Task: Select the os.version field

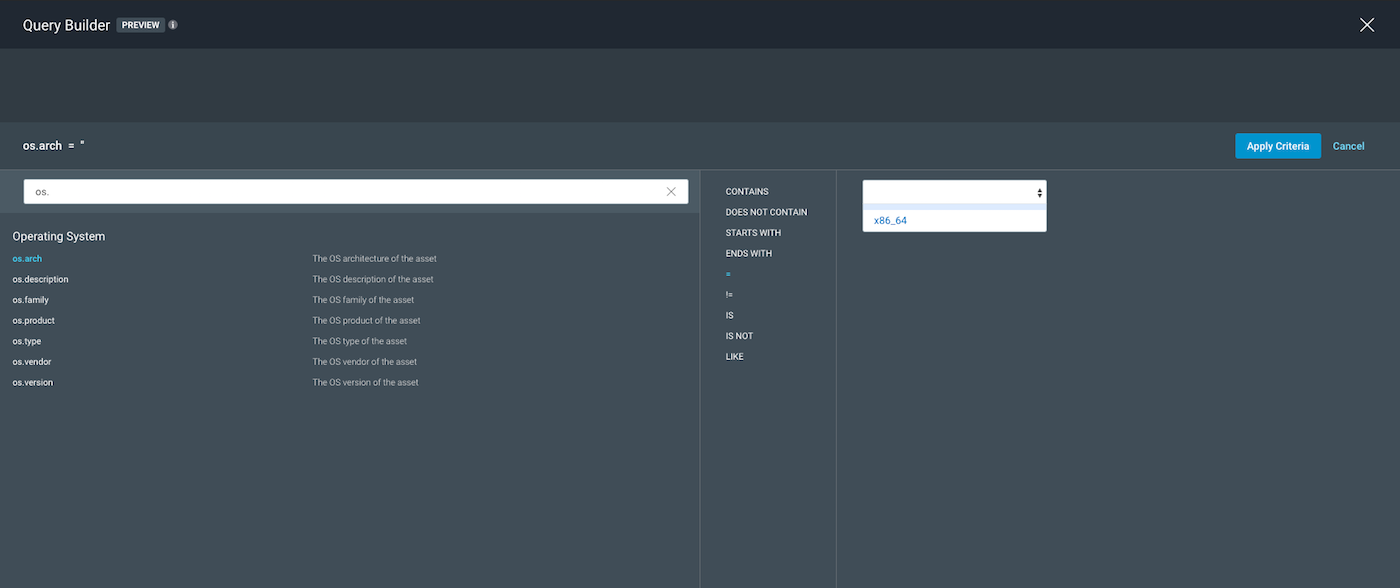Action: (32, 383)
